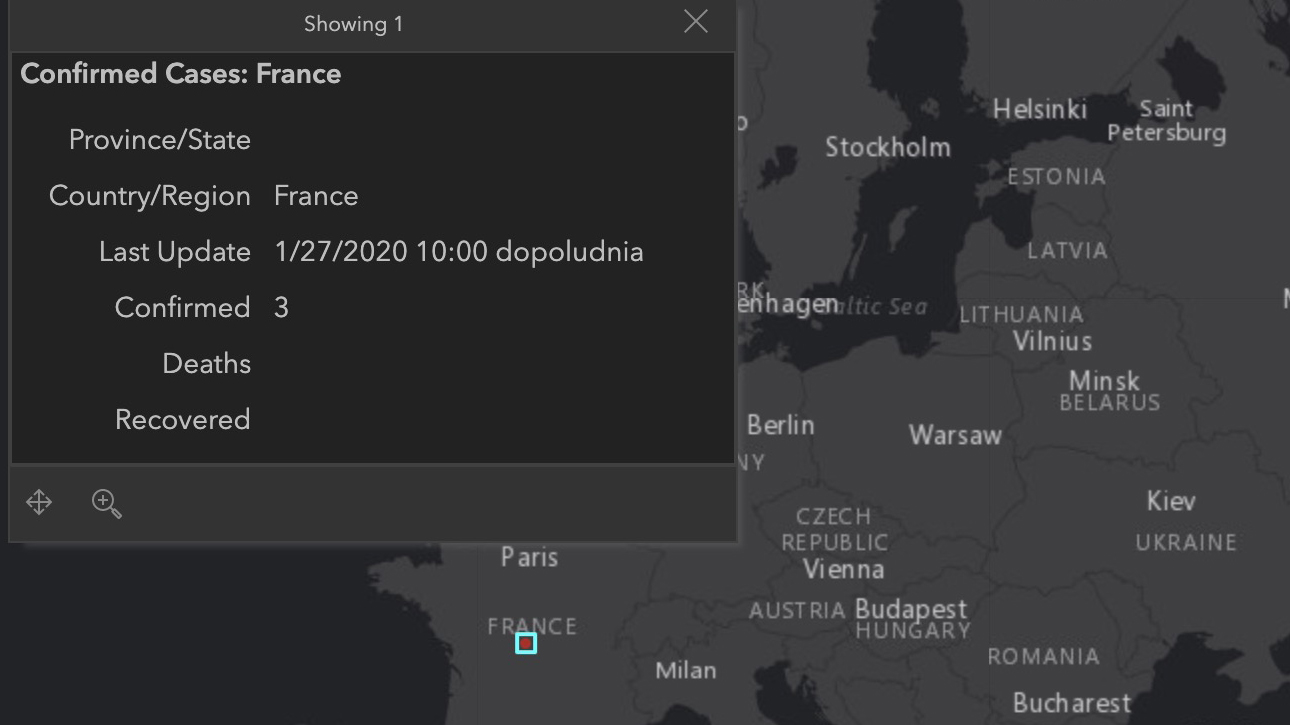Click the Confirmed value 3

click(281, 307)
